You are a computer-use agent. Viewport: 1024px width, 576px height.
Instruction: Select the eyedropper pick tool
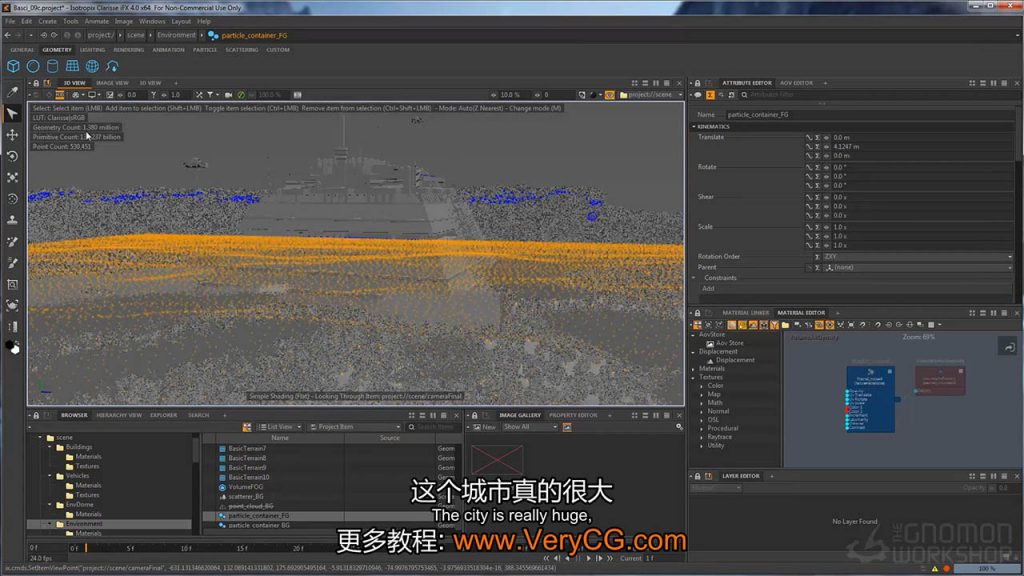[12, 92]
